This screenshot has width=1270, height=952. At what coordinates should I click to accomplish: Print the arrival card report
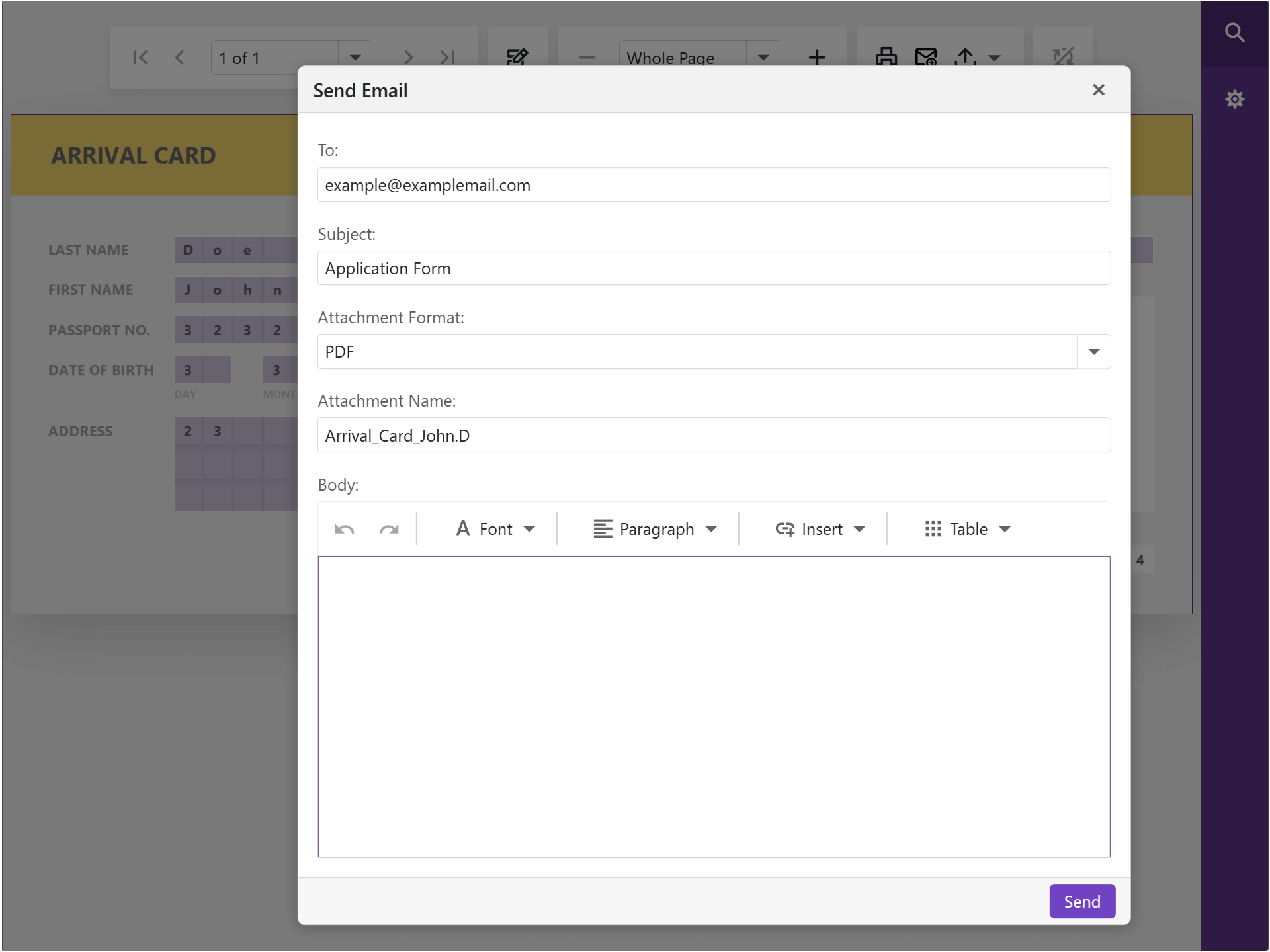tap(886, 58)
